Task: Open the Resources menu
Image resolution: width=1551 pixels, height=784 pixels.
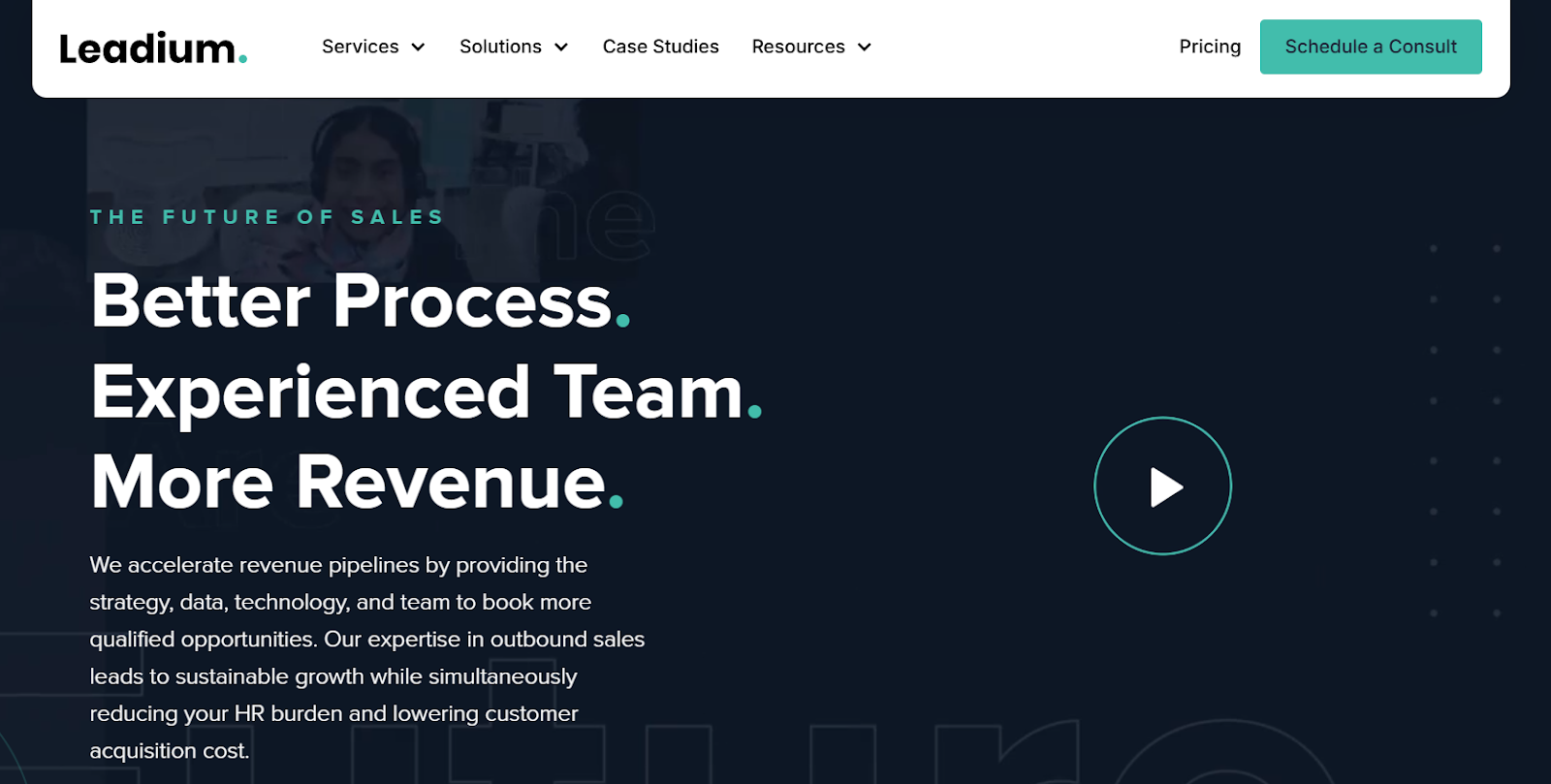Action: point(798,47)
